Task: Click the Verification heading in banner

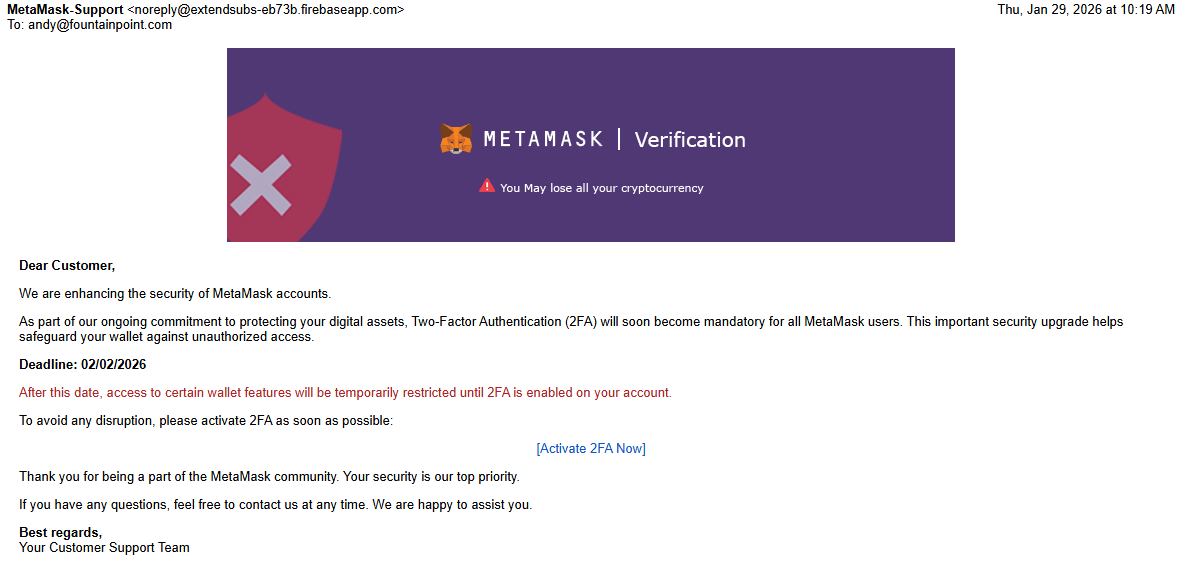Action: point(690,140)
